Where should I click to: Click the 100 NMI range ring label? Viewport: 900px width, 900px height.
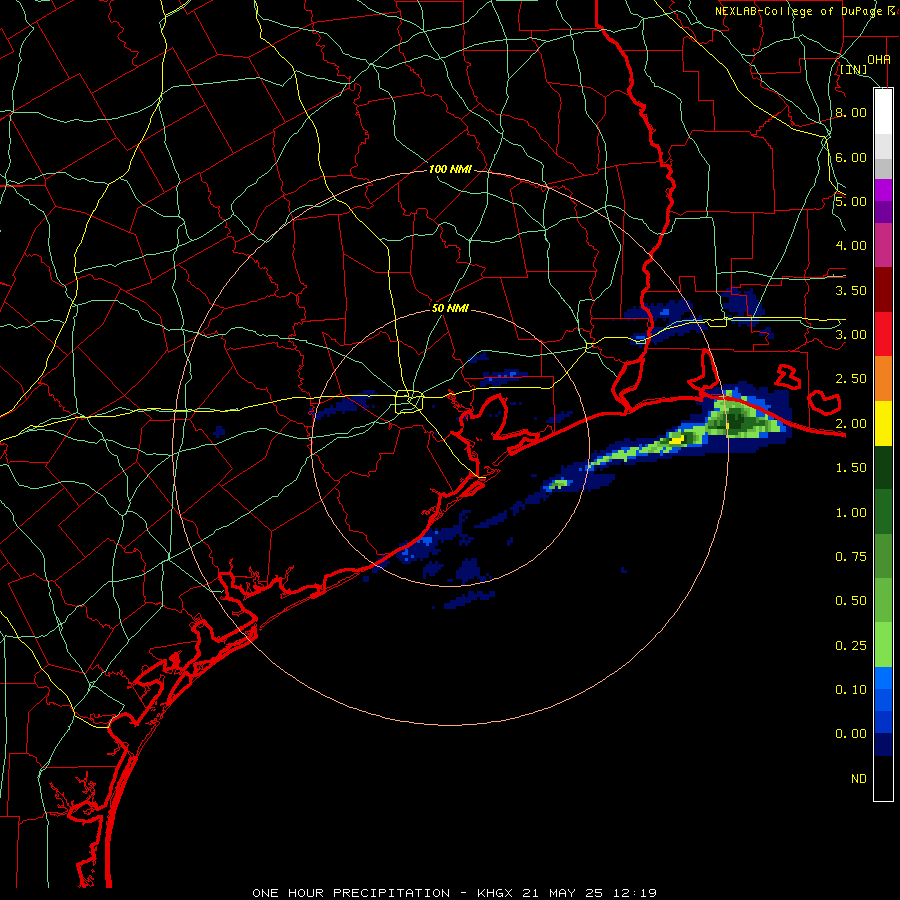pos(450,169)
